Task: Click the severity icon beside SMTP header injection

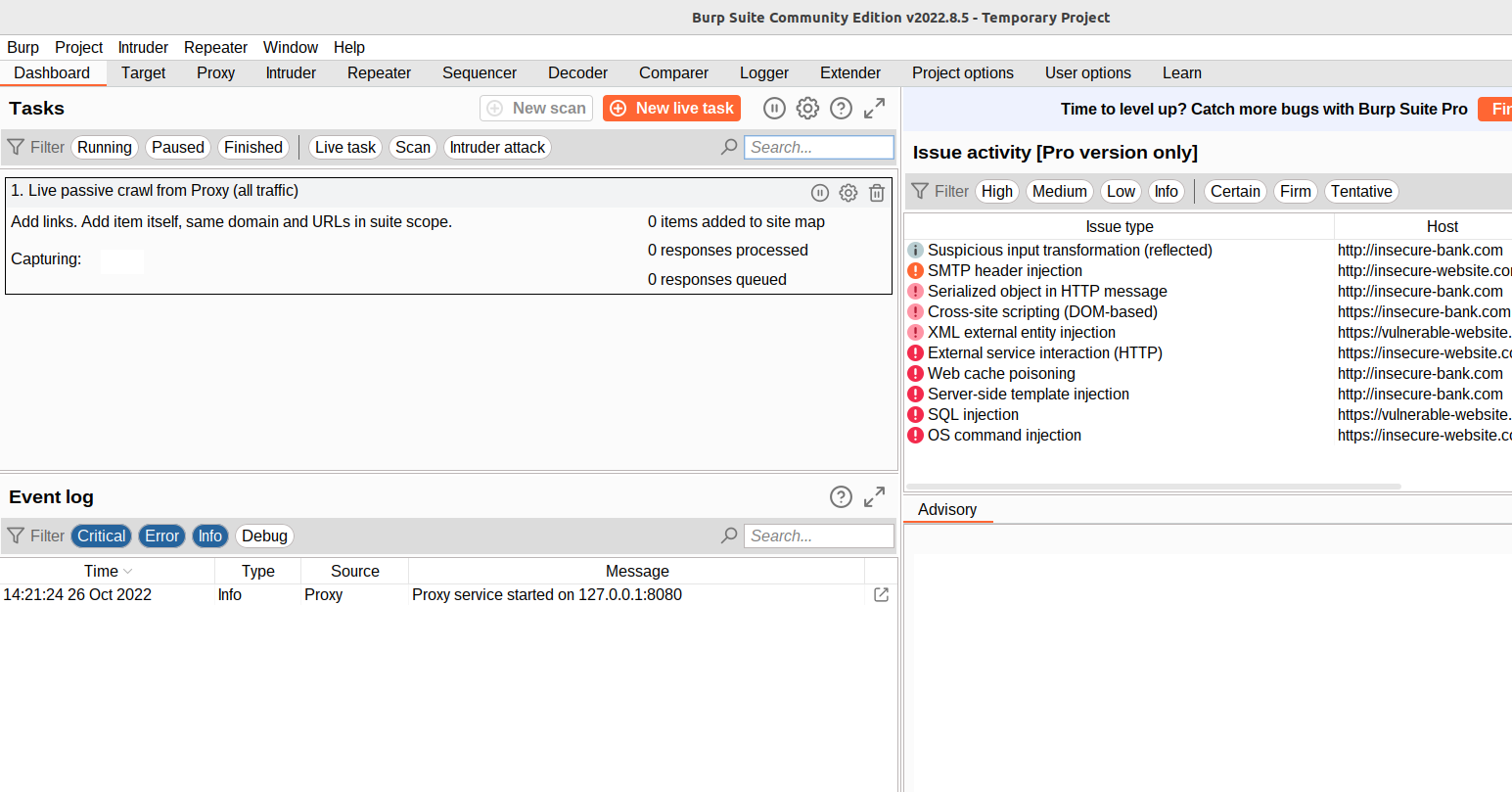Action: pyautogui.click(x=915, y=271)
